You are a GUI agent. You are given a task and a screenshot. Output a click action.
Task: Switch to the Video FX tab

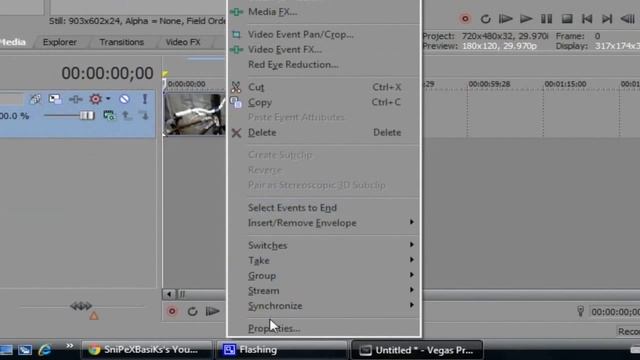[183, 42]
